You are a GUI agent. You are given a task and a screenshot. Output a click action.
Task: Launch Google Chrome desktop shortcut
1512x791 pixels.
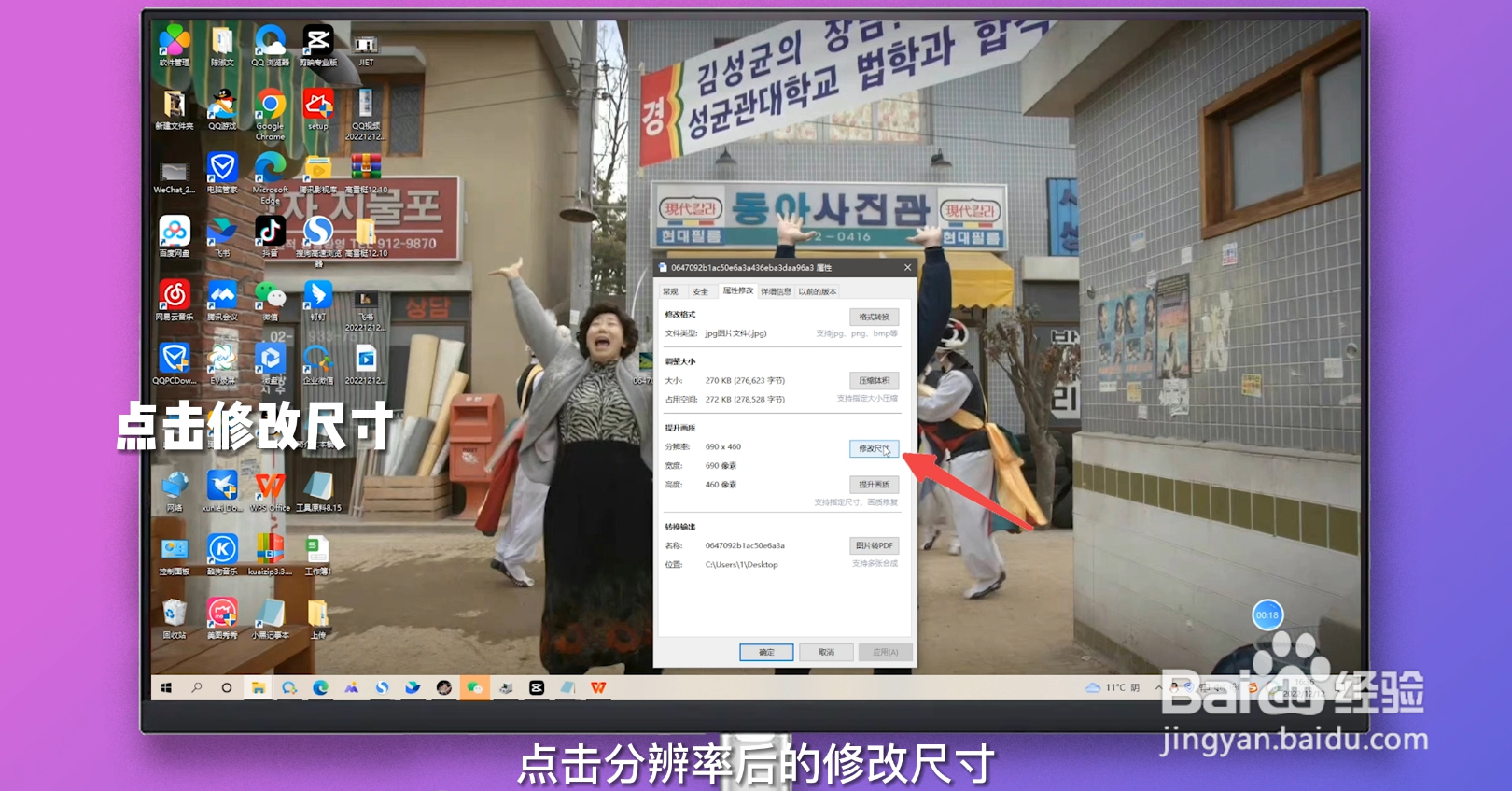point(270,115)
